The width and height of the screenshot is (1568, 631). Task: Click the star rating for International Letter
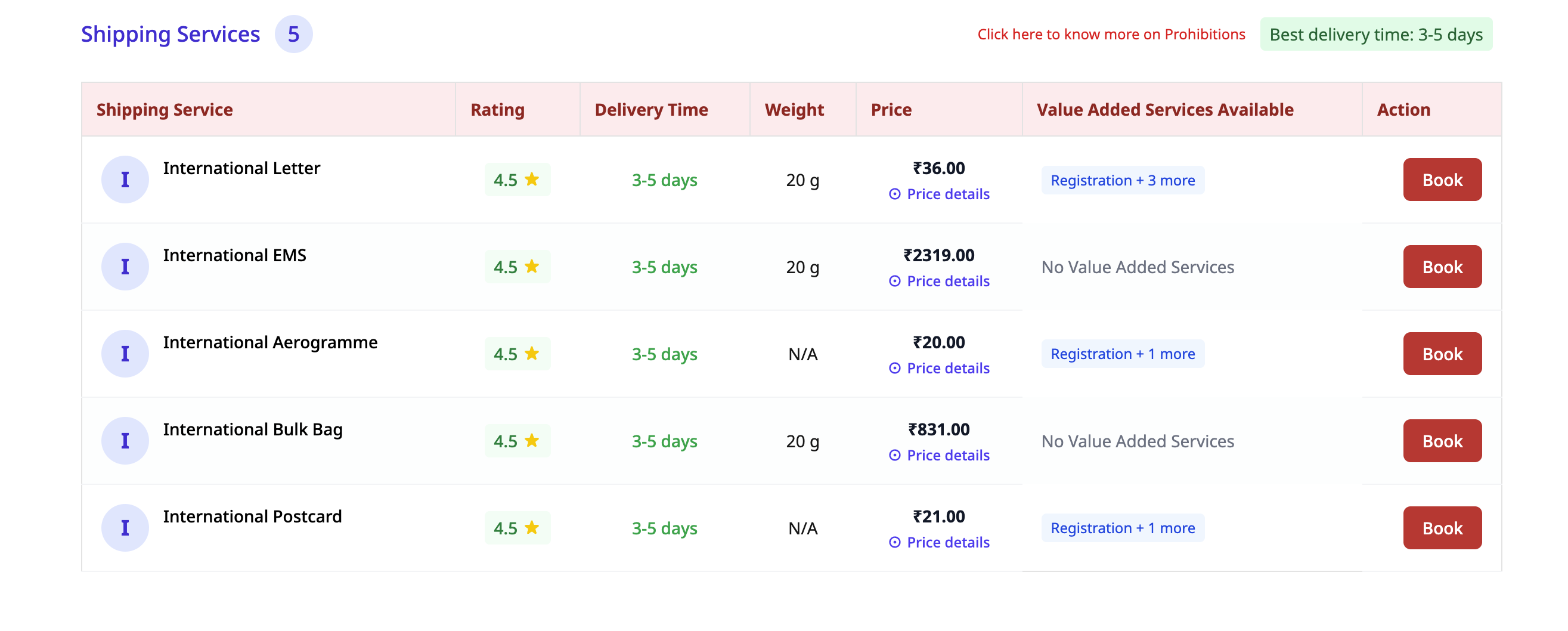517,180
